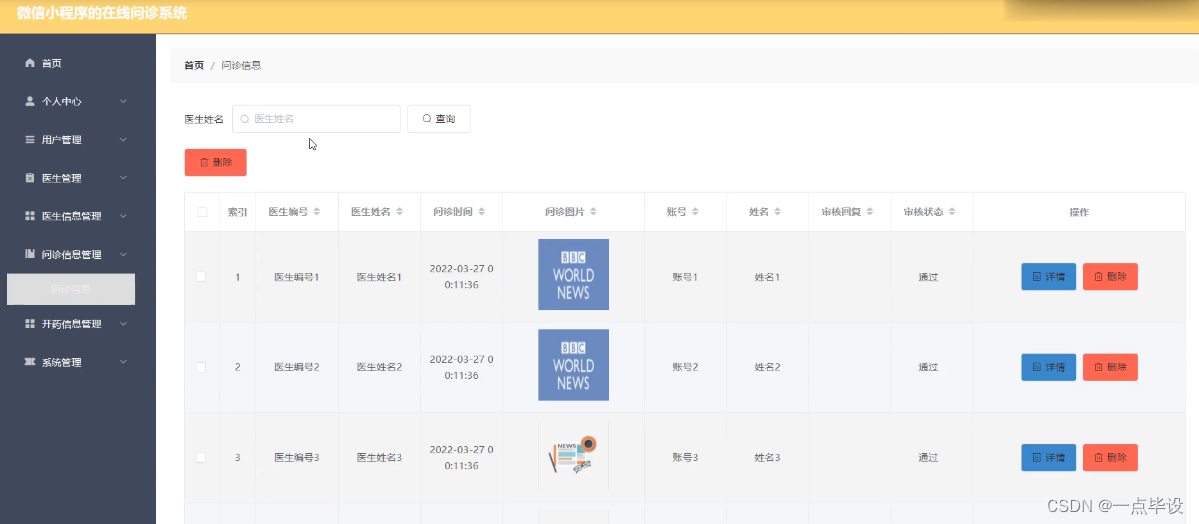Click the ticket icon next to 系统管理
The image size is (1199, 524).
(x=30, y=362)
